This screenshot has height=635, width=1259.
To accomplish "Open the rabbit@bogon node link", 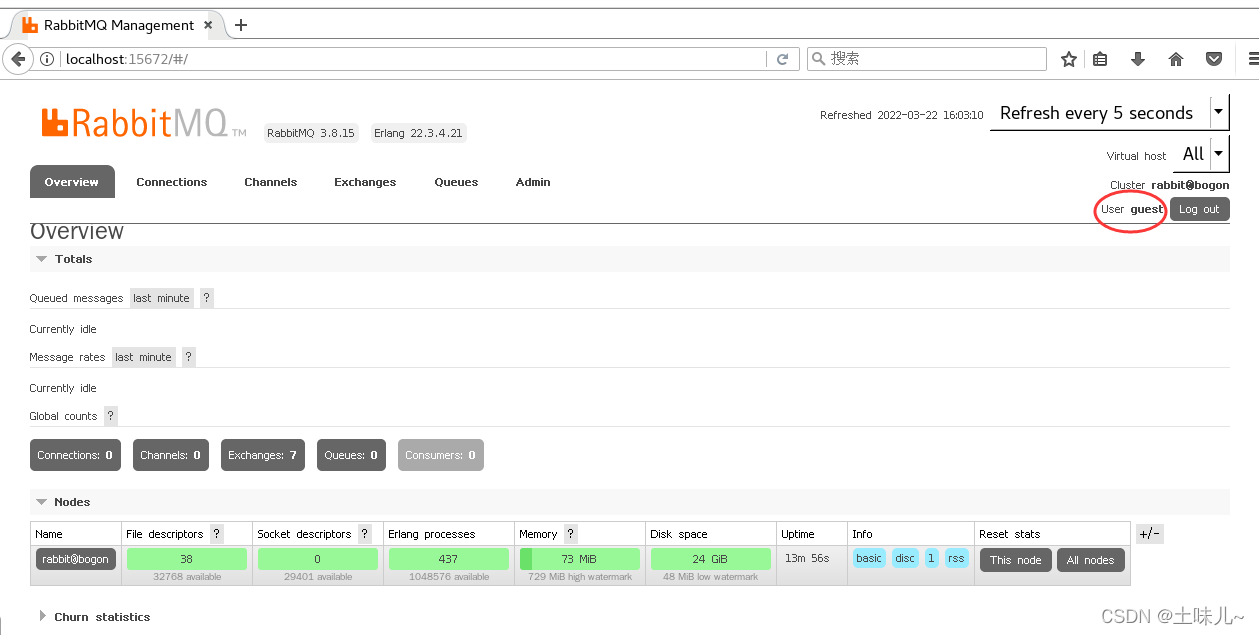I will click(76, 559).
